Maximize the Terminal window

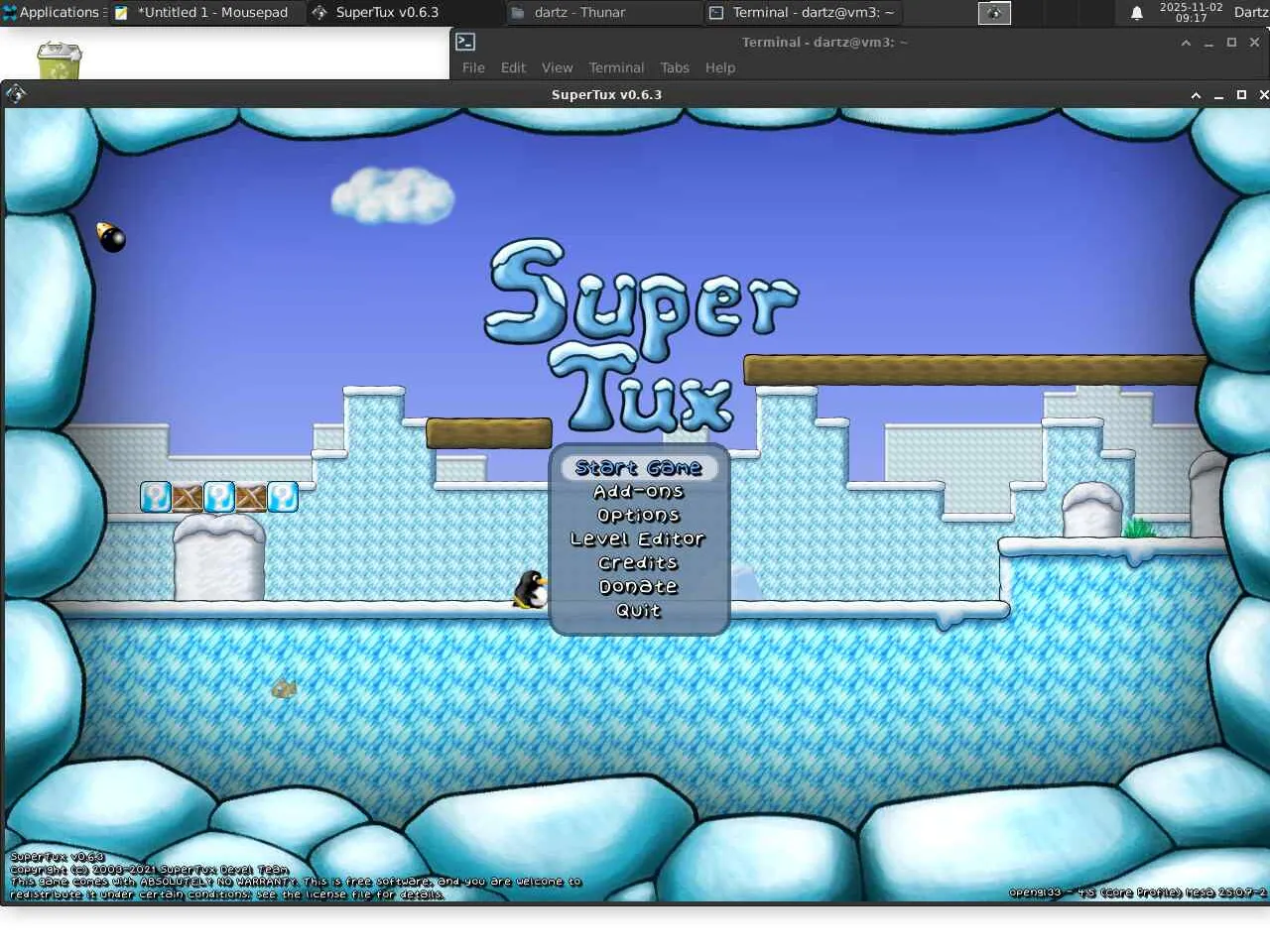pos(1231,43)
